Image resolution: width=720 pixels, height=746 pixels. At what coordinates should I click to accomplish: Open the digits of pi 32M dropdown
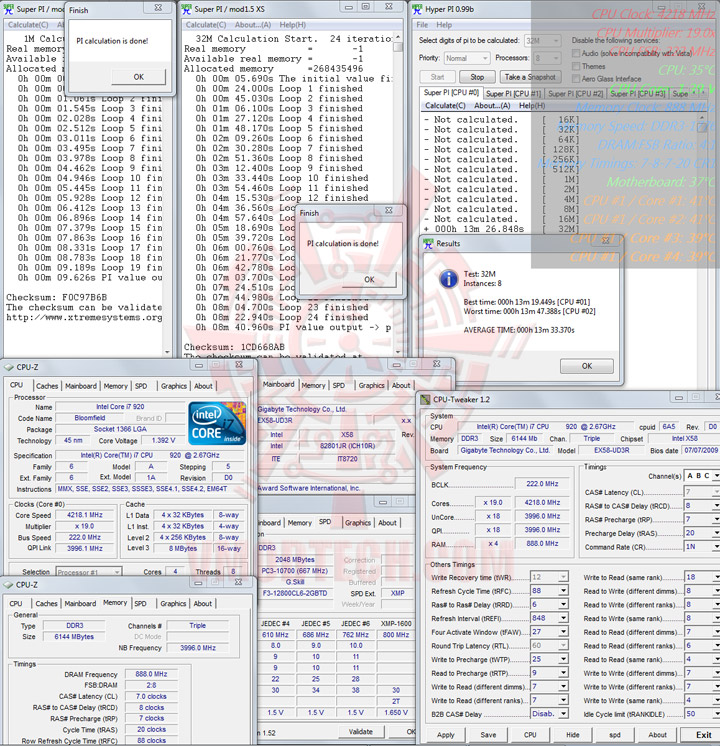543,41
